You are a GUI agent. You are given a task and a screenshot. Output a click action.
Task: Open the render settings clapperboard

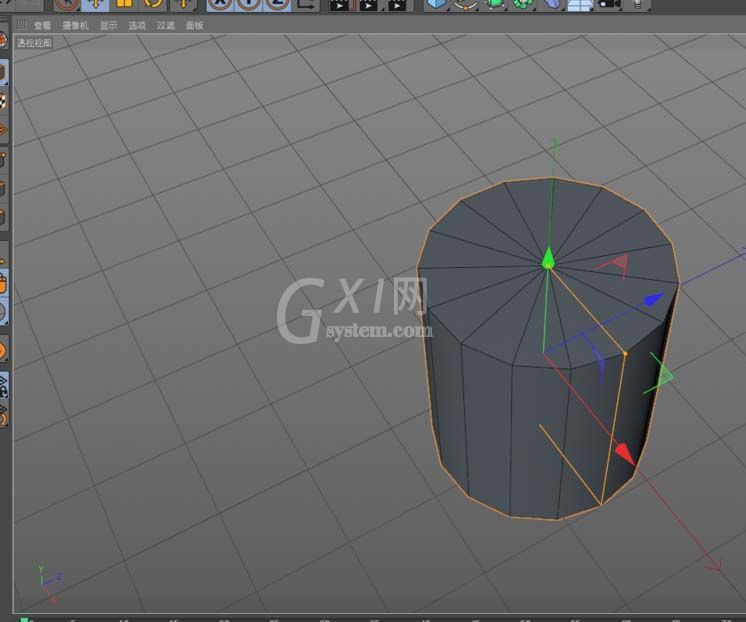tap(397, 4)
